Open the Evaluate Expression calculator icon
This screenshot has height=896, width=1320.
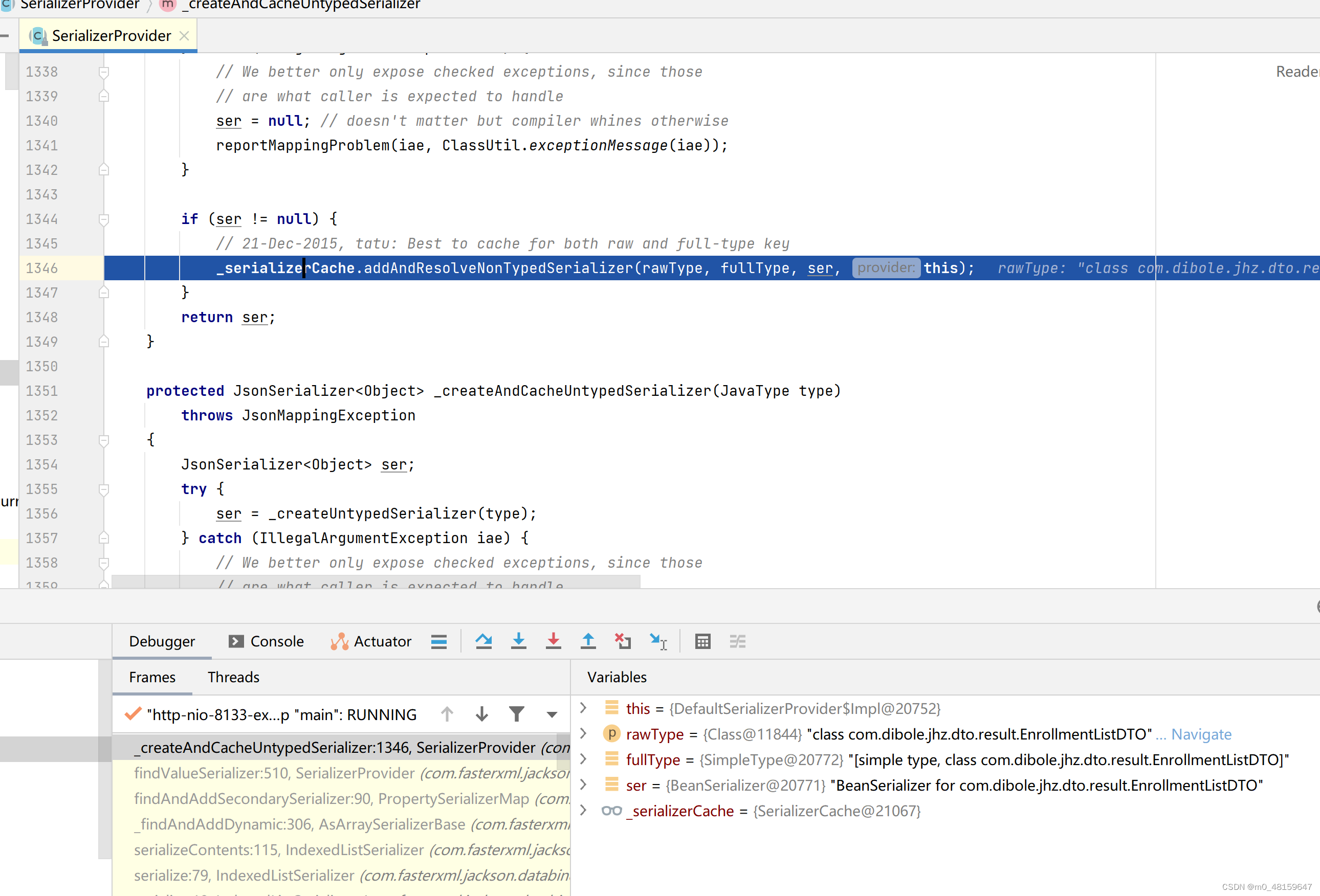(x=702, y=641)
